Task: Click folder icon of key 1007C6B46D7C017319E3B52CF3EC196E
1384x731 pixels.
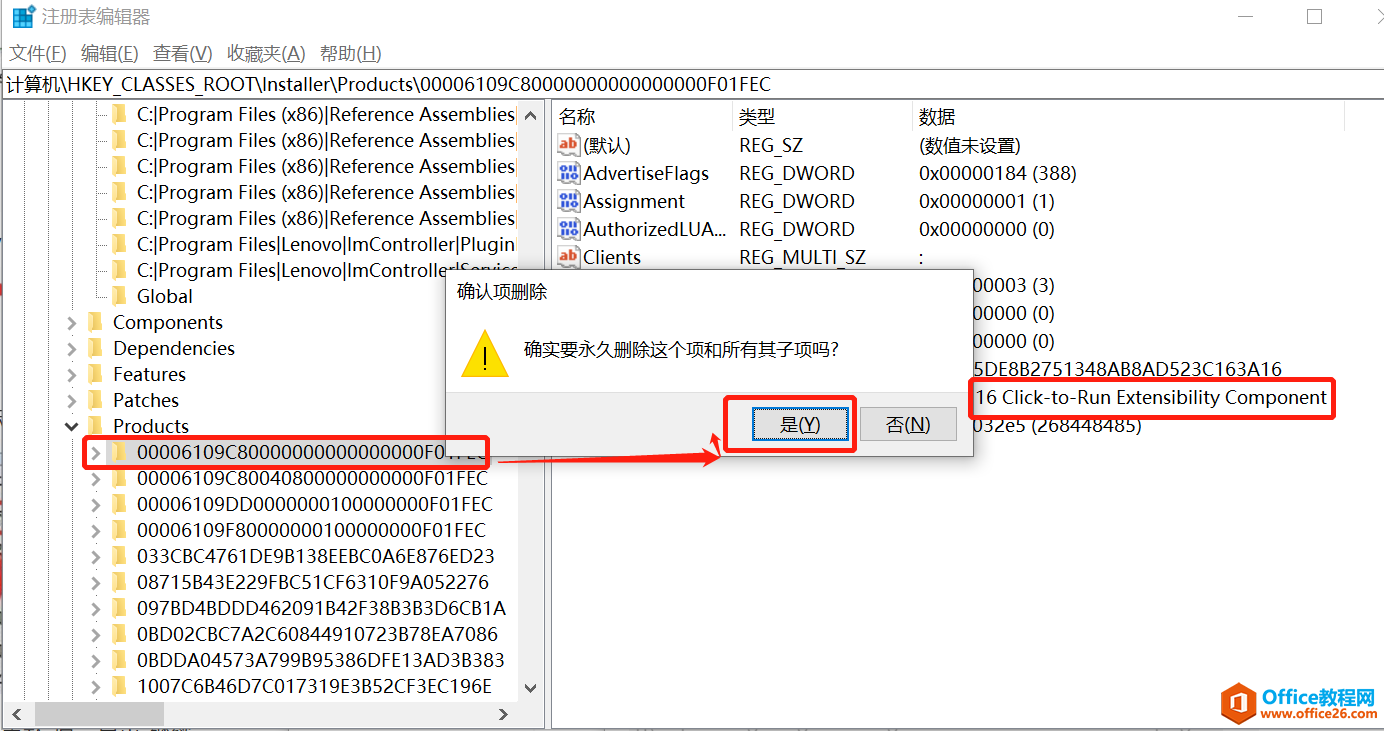Action: pos(120,686)
